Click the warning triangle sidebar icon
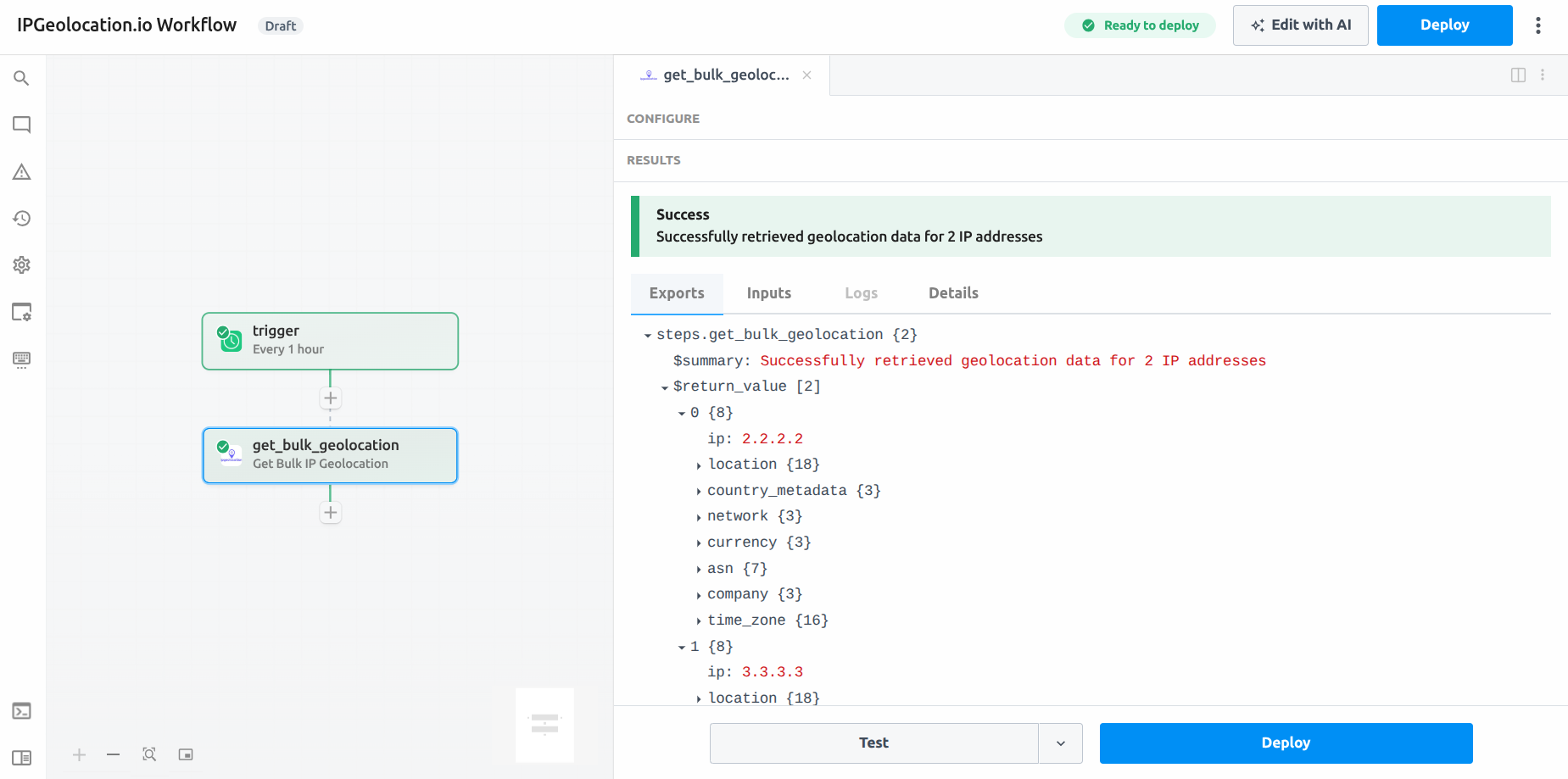This screenshot has height=779, width=1568. [22, 172]
